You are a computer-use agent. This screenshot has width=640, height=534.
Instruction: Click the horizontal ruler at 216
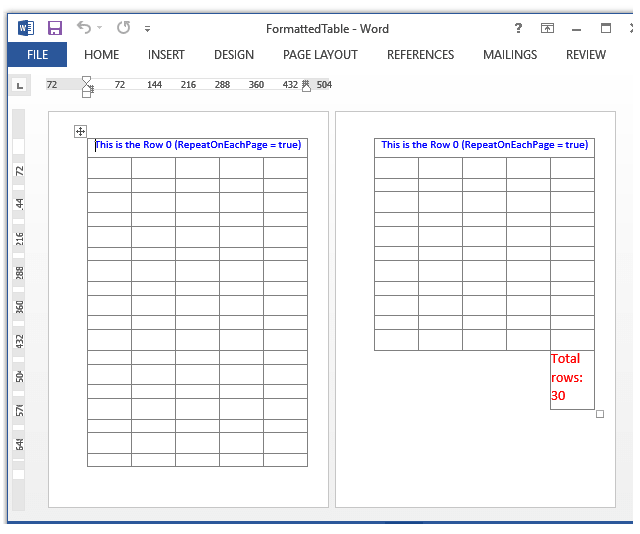188,85
